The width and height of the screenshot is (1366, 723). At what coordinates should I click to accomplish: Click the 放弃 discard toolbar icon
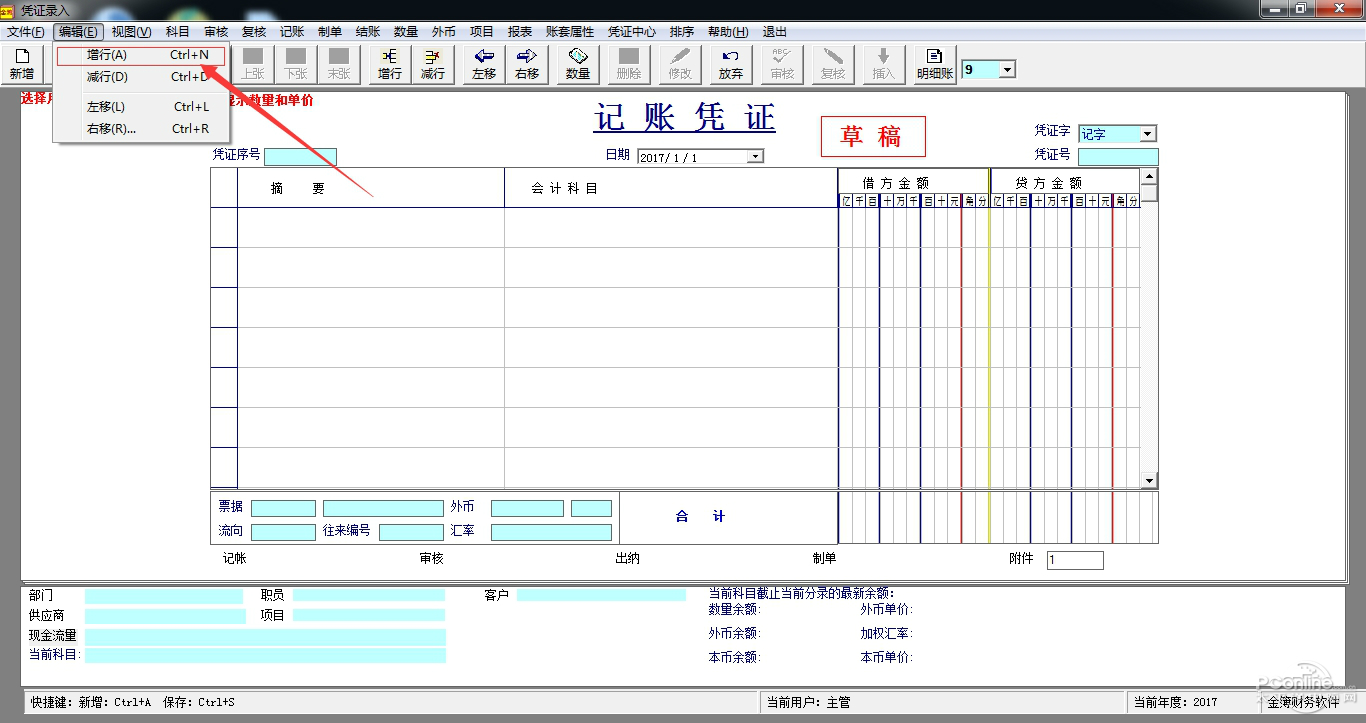pos(731,64)
